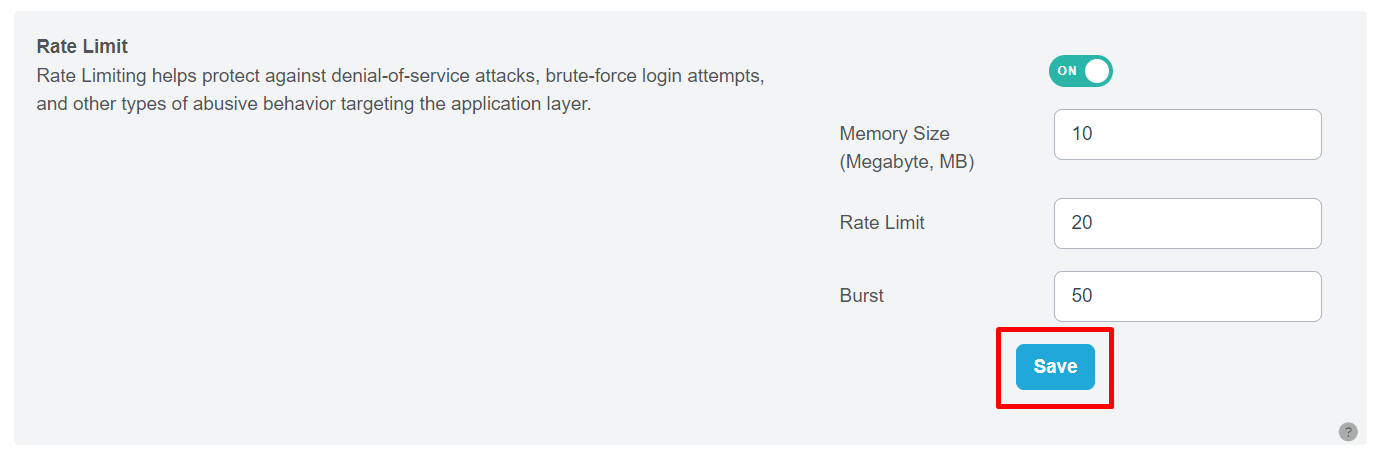The height and width of the screenshot is (457, 1384).
Task: Click the Memory Size label
Action: pyautogui.click(x=894, y=134)
